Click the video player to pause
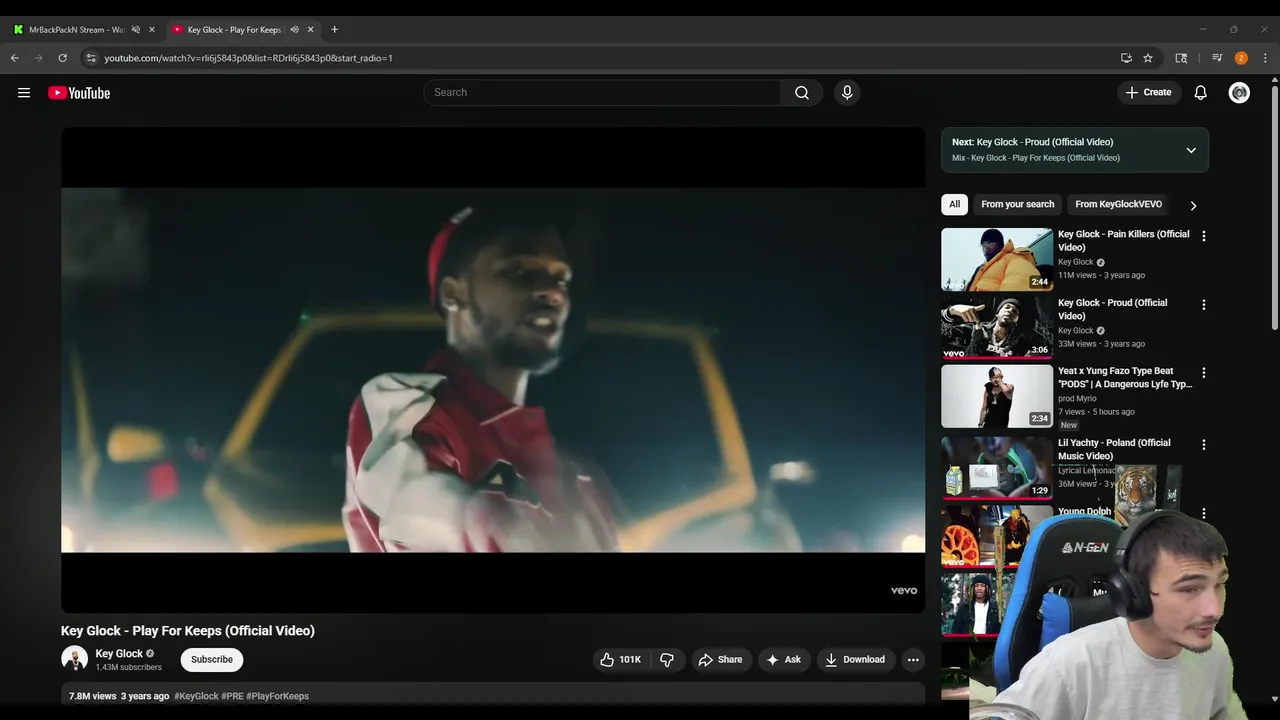 [493, 369]
